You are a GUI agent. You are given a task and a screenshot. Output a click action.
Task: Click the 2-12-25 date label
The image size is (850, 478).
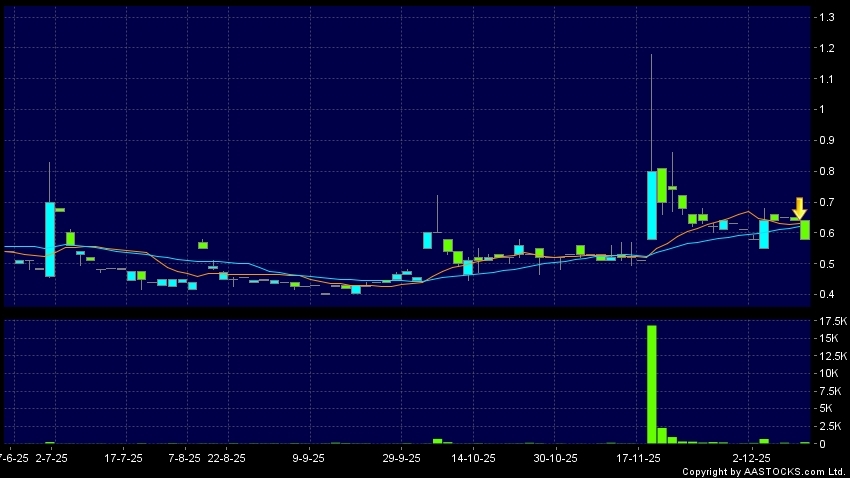click(764, 458)
